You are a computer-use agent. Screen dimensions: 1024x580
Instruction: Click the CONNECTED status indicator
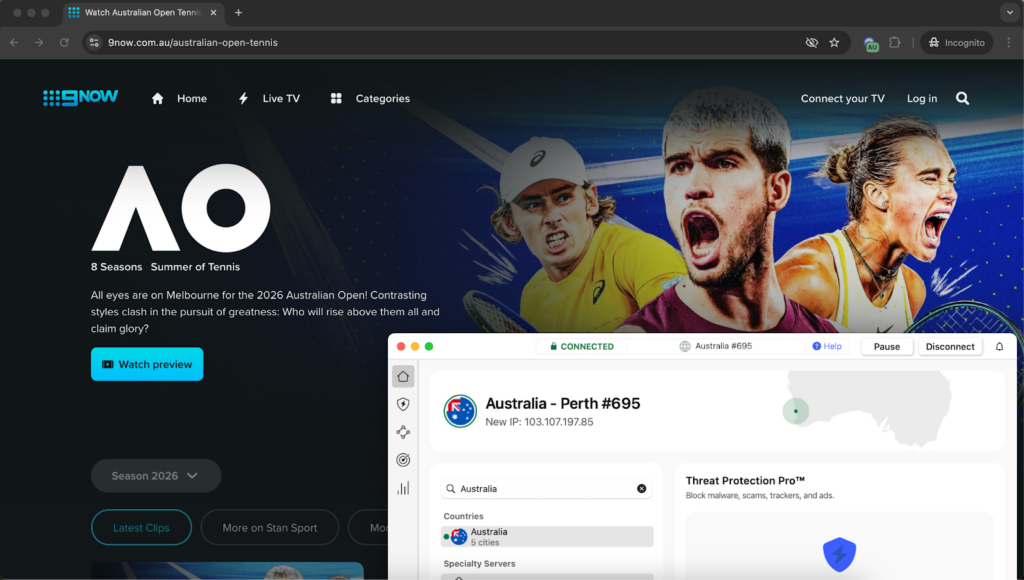582,346
